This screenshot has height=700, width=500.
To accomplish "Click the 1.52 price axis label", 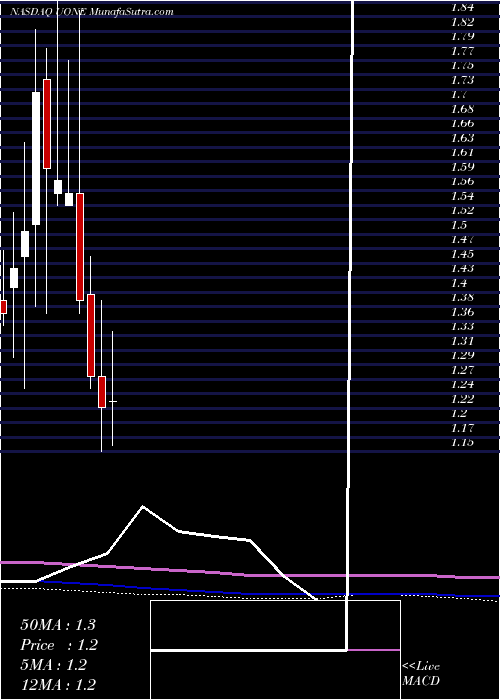I will tap(462, 210).
